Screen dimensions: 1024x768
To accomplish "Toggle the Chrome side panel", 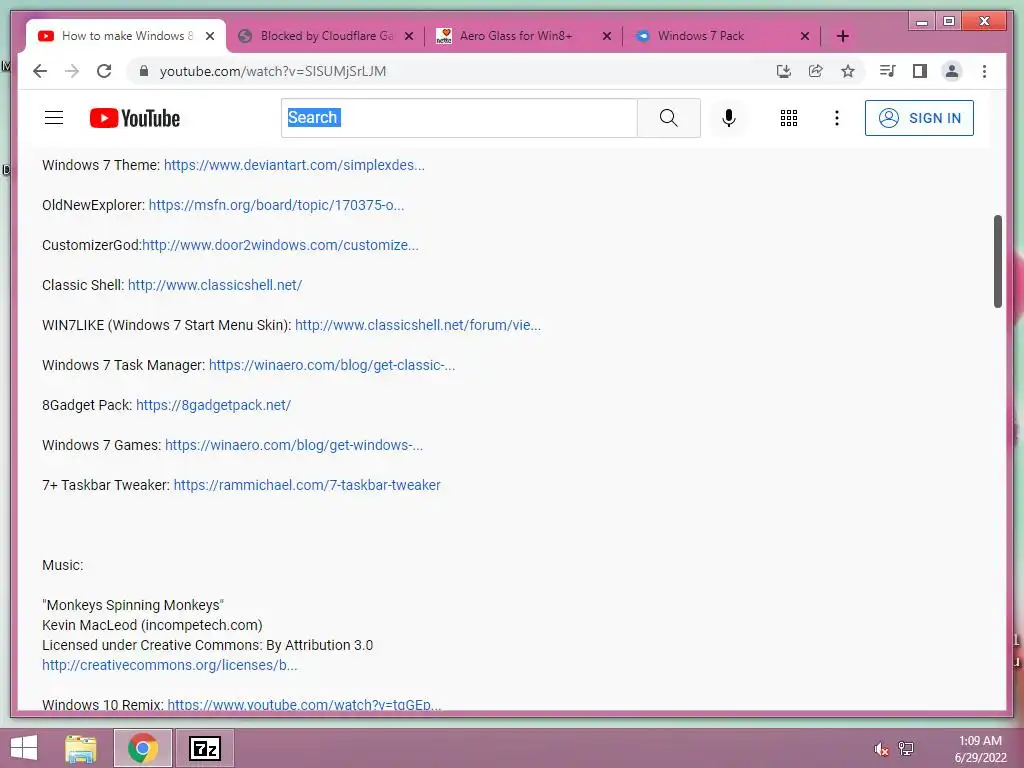I will [x=920, y=71].
